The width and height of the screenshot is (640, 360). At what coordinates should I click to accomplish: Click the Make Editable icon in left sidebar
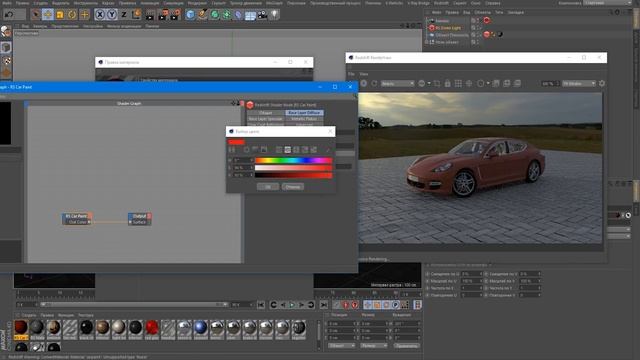tap(6, 32)
